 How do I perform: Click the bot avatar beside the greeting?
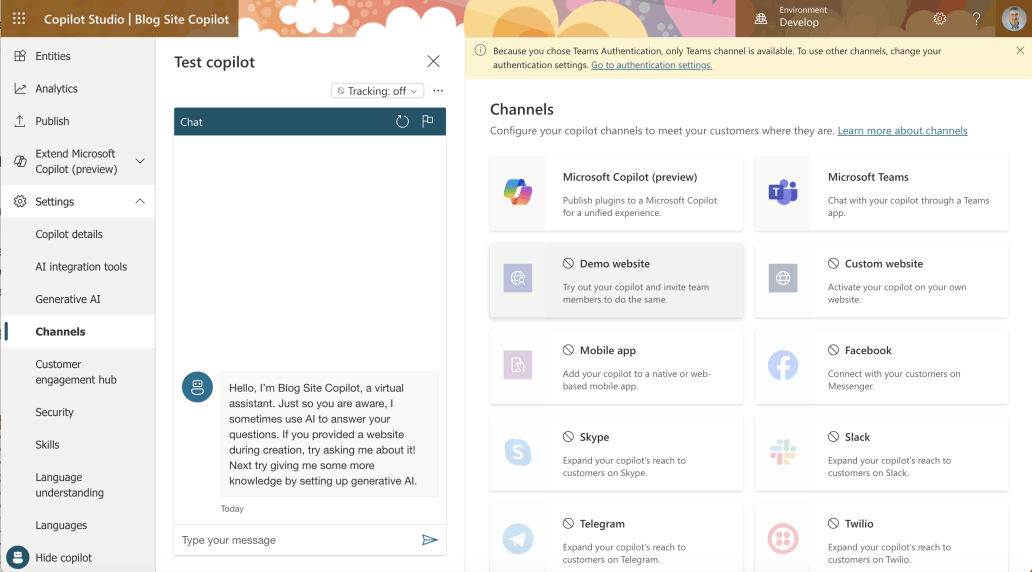click(197, 387)
